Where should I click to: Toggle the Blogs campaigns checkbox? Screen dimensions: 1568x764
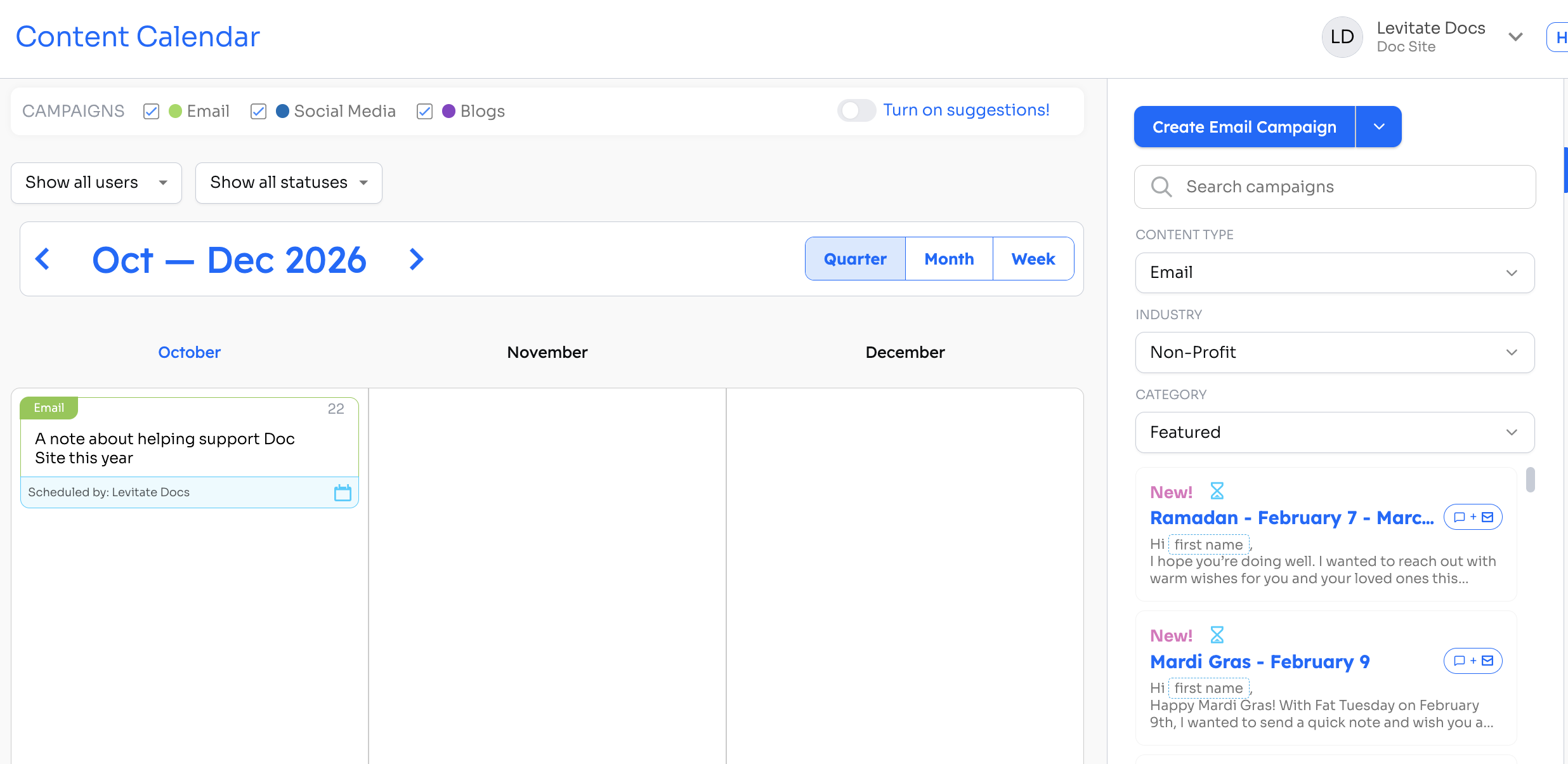click(424, 112)
